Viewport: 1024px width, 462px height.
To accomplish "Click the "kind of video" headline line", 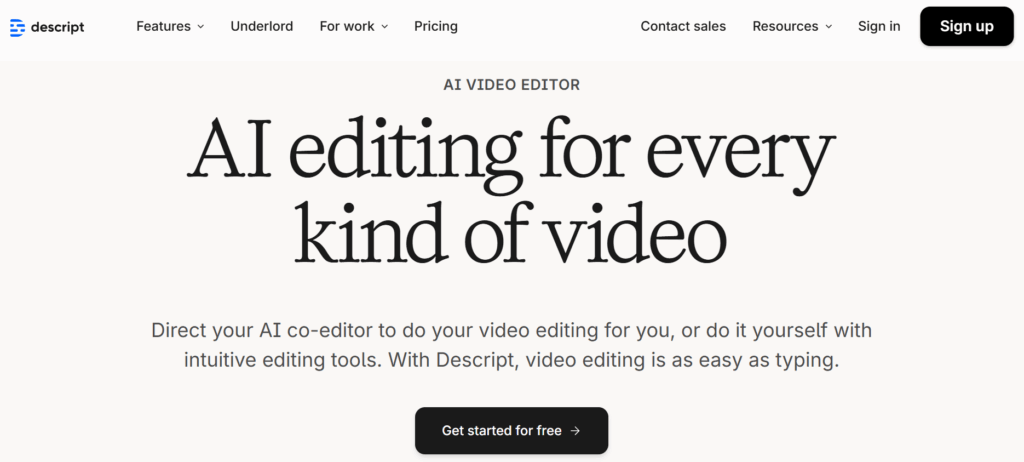I will [x=511, y=236].
